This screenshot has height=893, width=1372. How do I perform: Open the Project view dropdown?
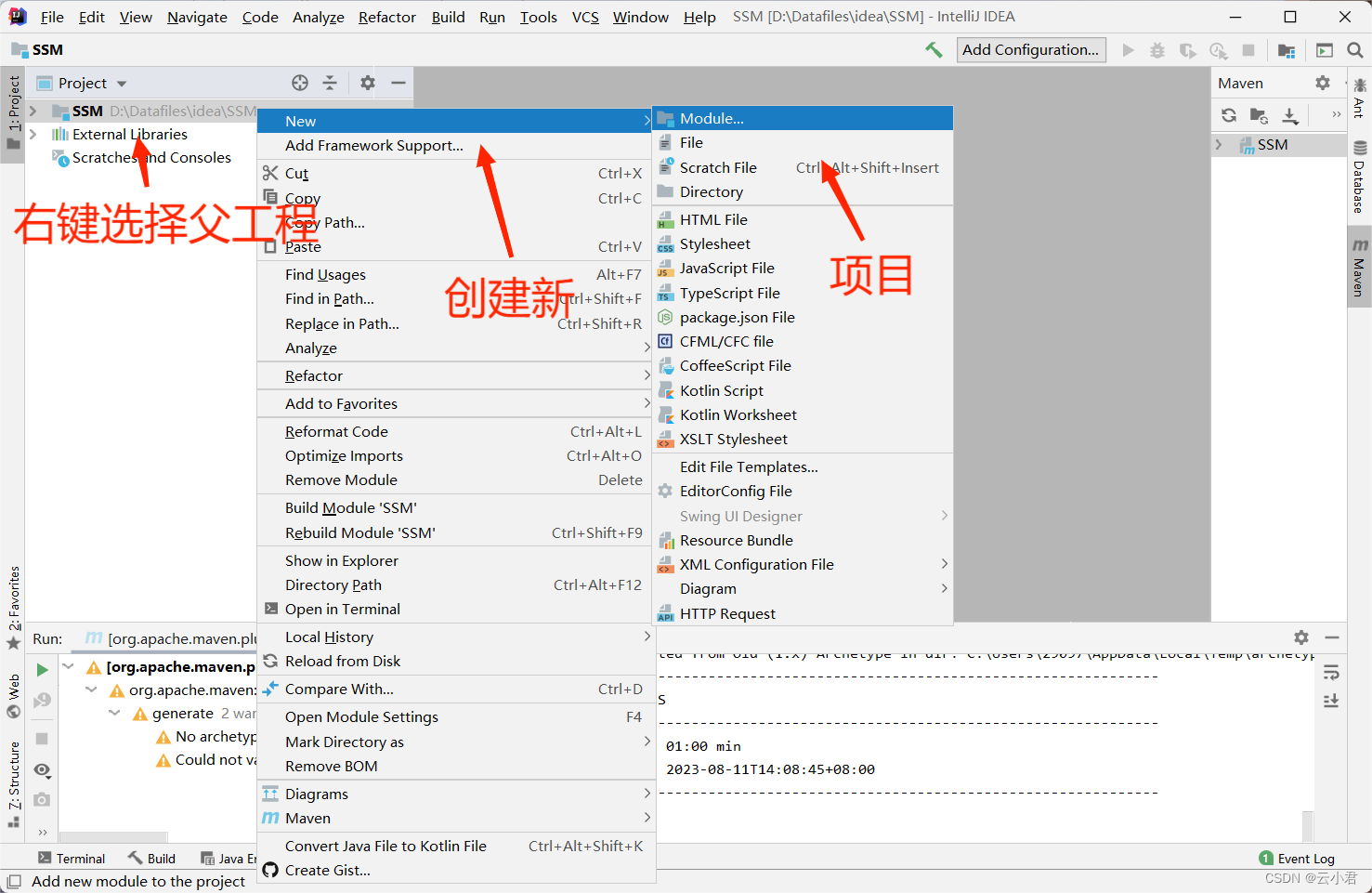pos(122,83)
